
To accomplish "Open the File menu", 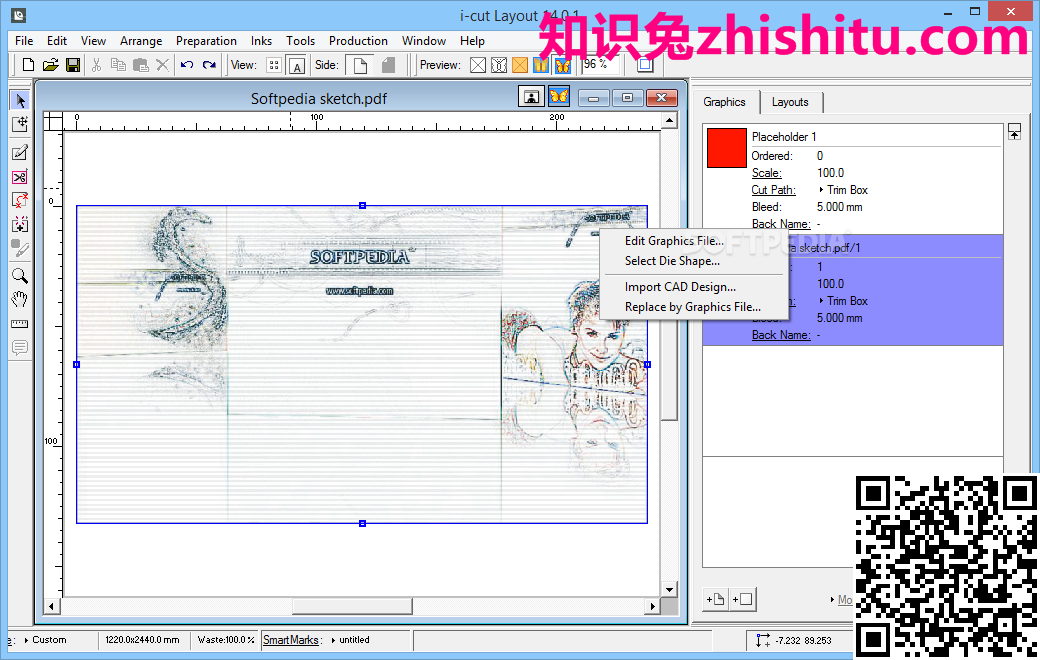I will pos(24,40).
